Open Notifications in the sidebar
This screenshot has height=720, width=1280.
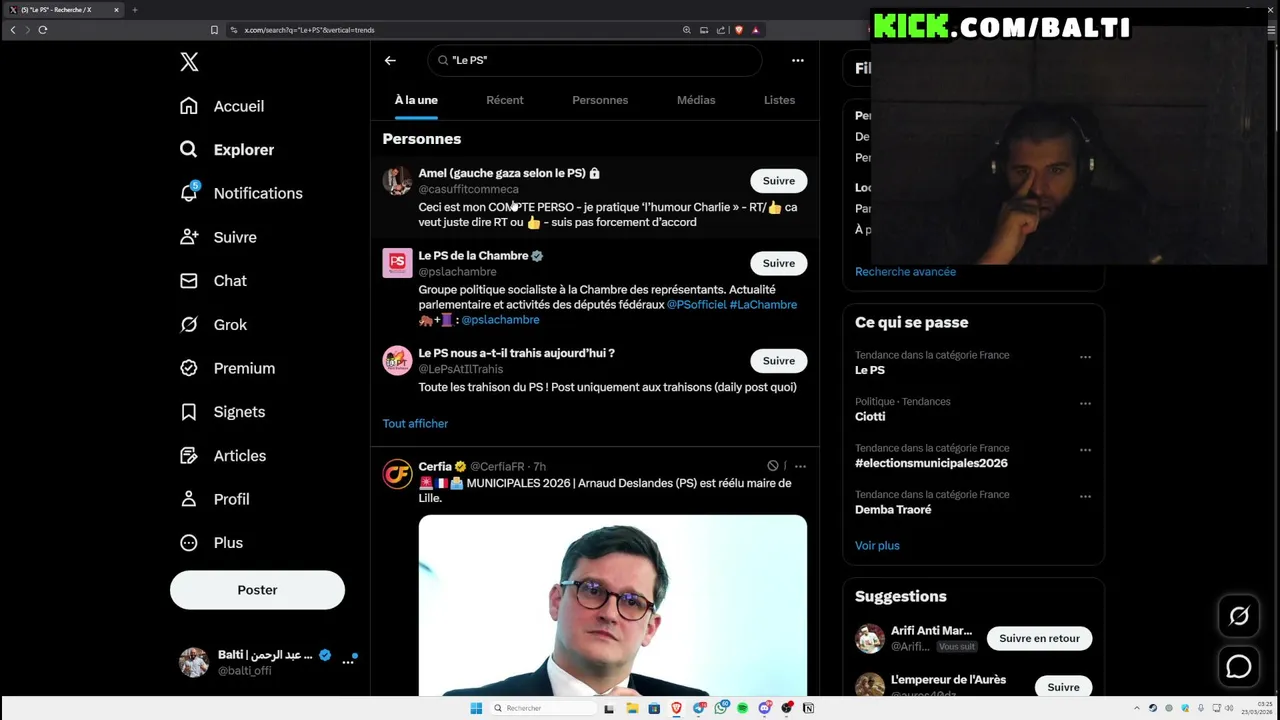[x=241, y=193]
